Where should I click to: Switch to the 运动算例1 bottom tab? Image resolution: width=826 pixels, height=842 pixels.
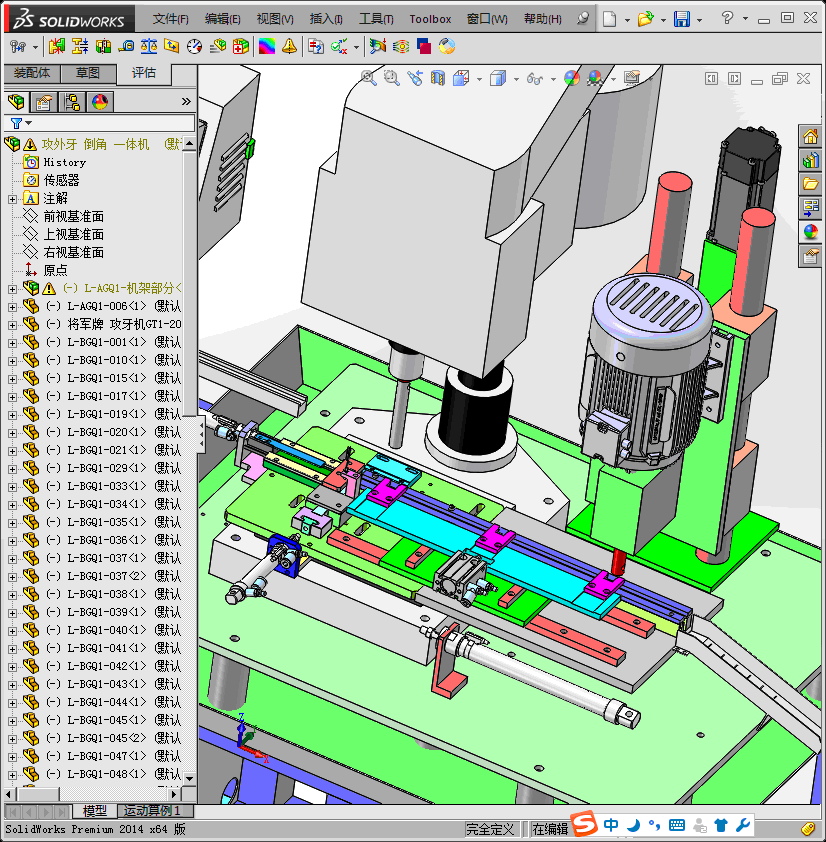click(152, 811)
